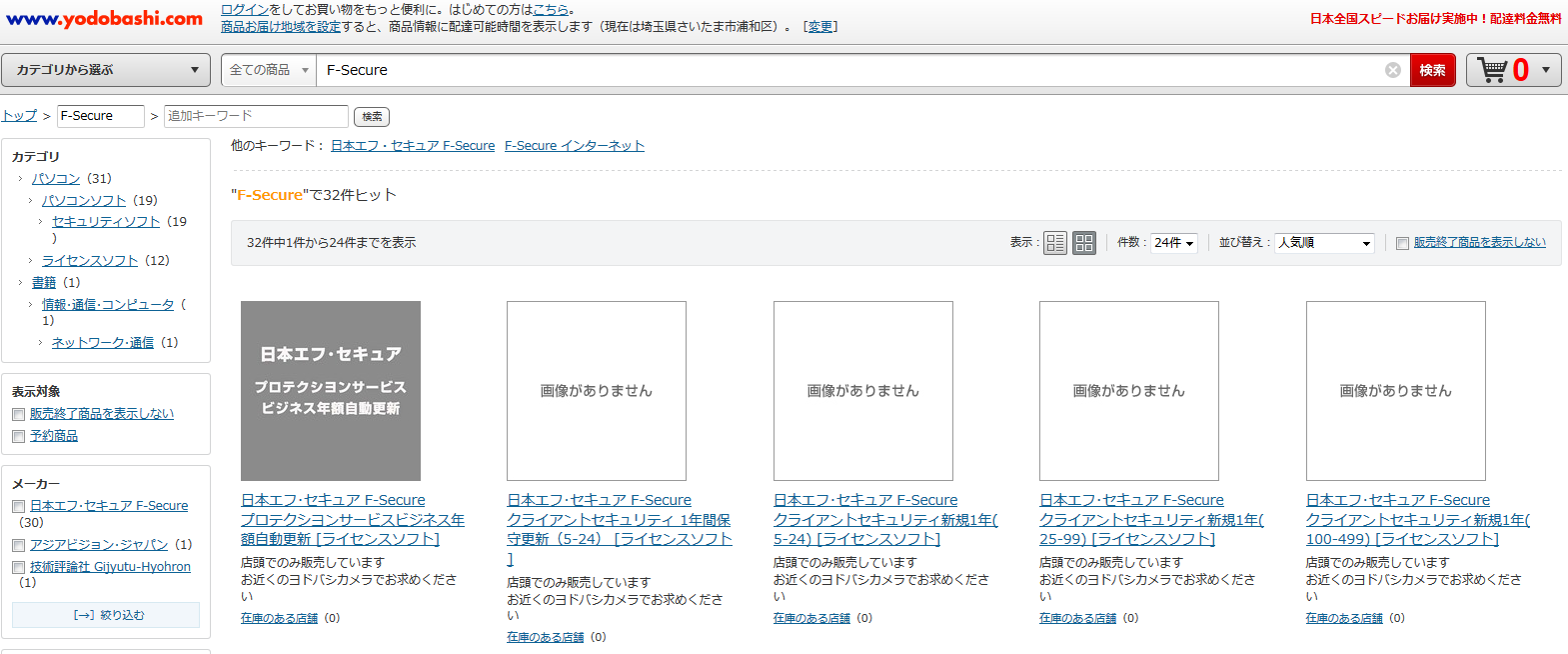The width and height of the screenshot is (1568, 654).
Task: Click the こちら first-time visitor link
Action: tap(551, 9)
